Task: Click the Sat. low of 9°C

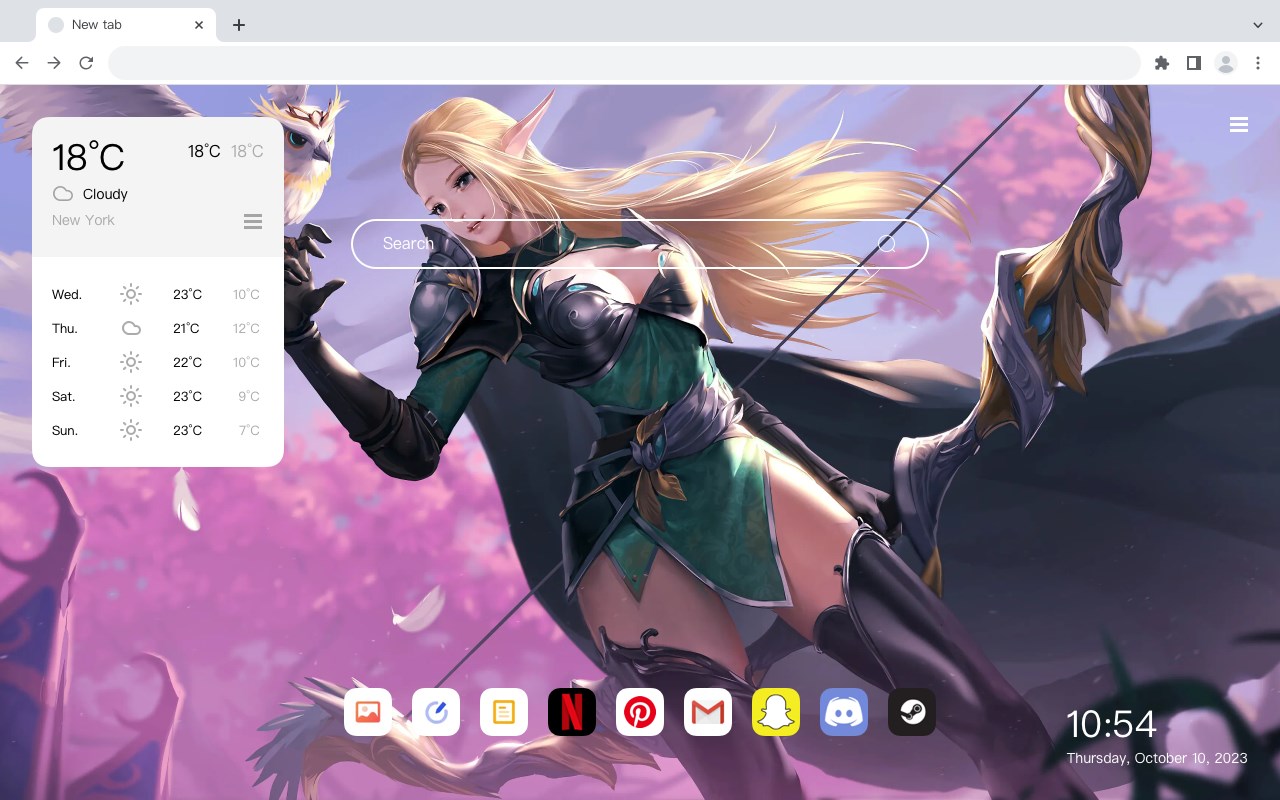Action: coord(249,396)
